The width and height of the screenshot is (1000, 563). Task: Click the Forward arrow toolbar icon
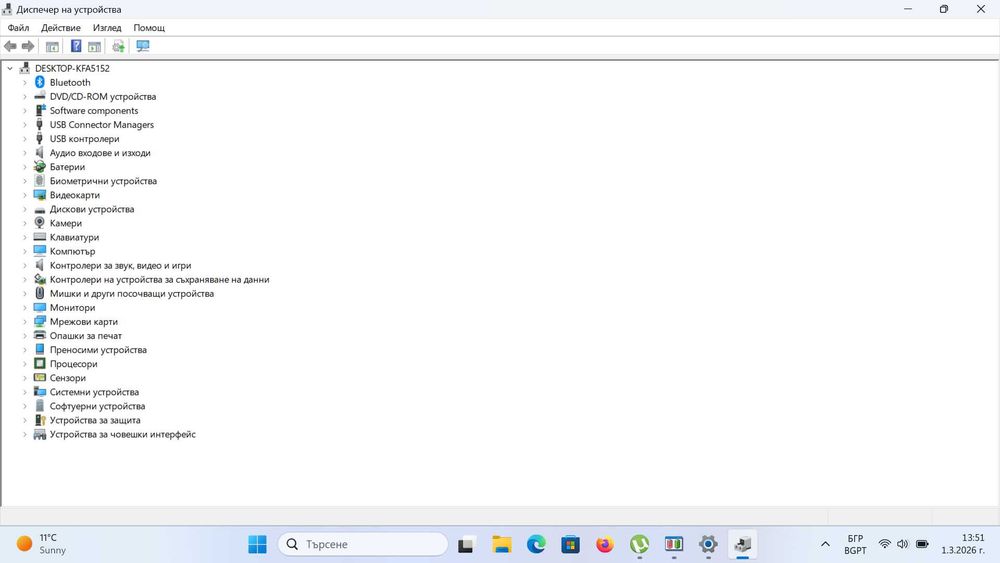[x=28, y=46]
